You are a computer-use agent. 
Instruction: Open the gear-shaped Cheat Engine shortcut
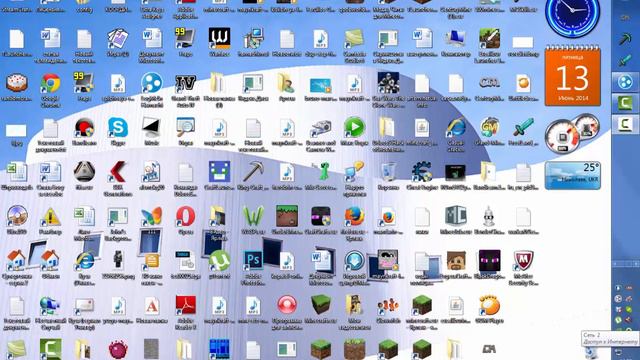click(x=422, y=172)
